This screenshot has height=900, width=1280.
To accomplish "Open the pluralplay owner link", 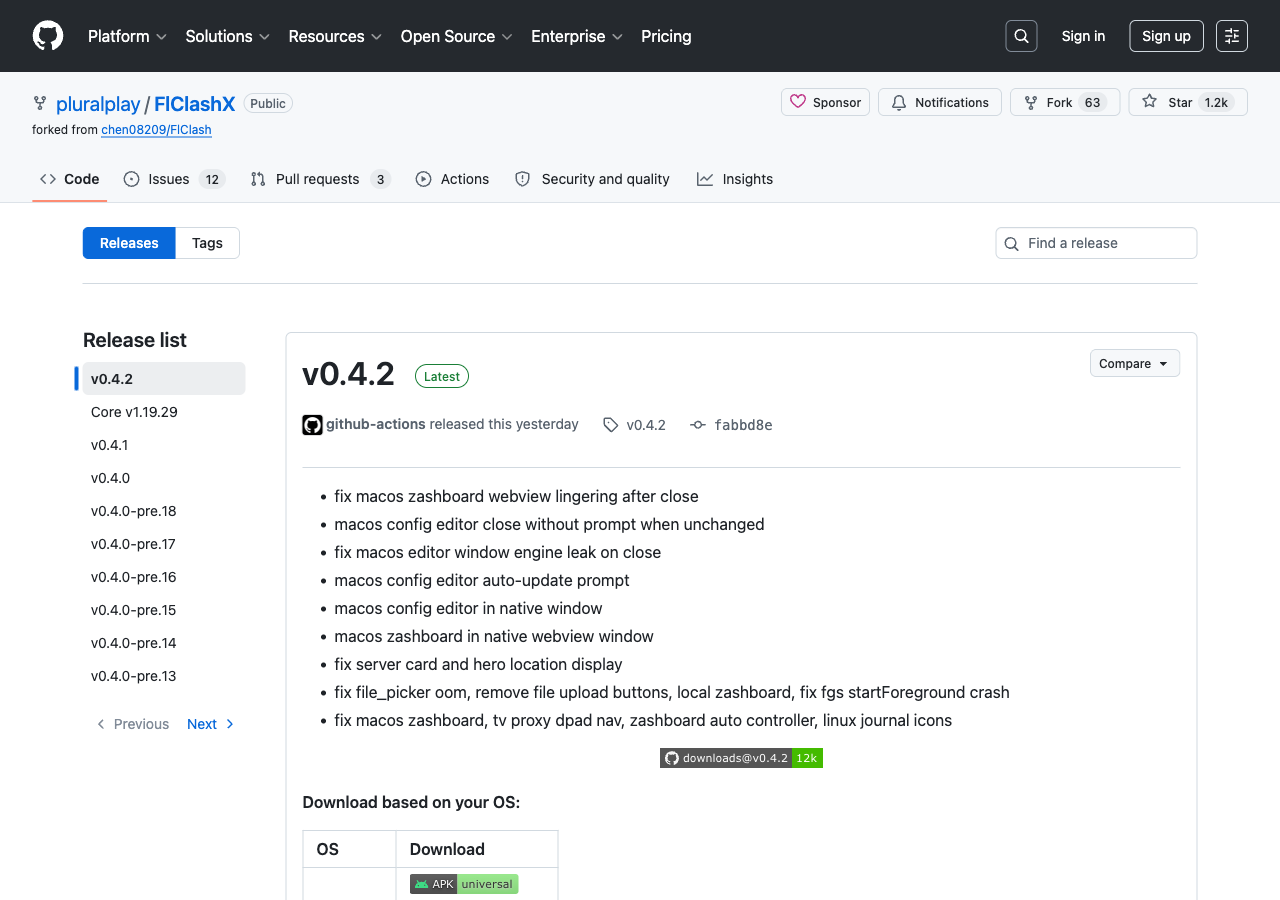I will pos(98,104).
